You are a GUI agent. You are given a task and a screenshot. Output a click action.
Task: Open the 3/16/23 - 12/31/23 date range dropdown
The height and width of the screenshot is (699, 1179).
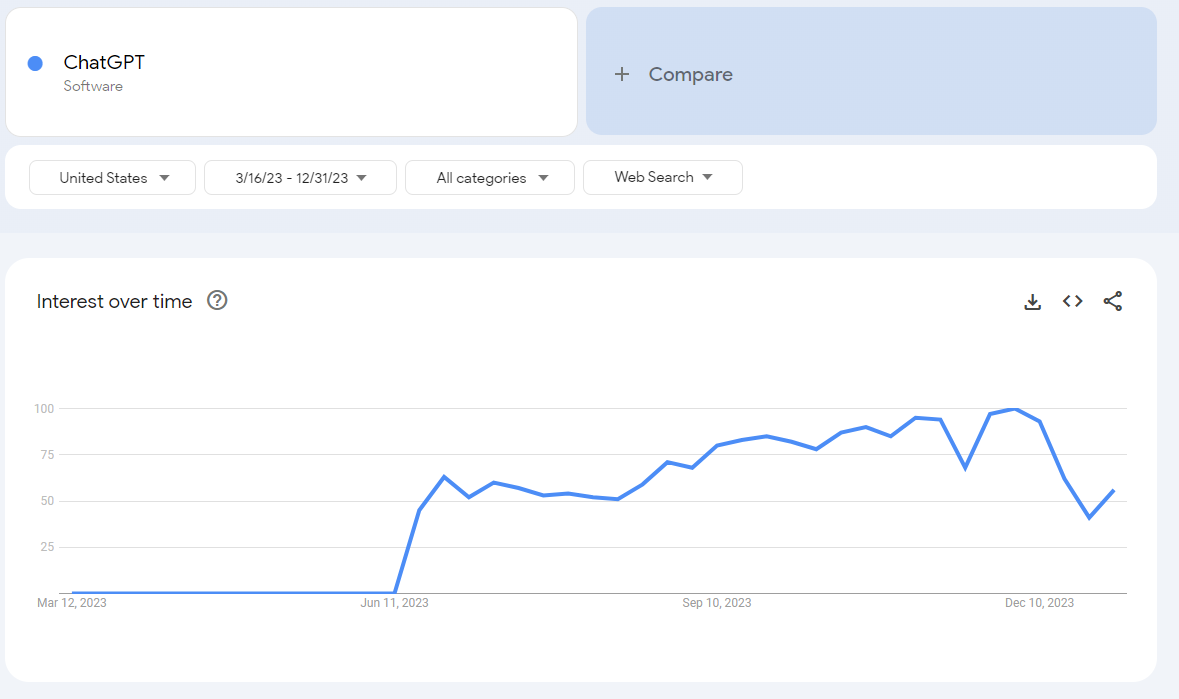[x=300, y=177]
